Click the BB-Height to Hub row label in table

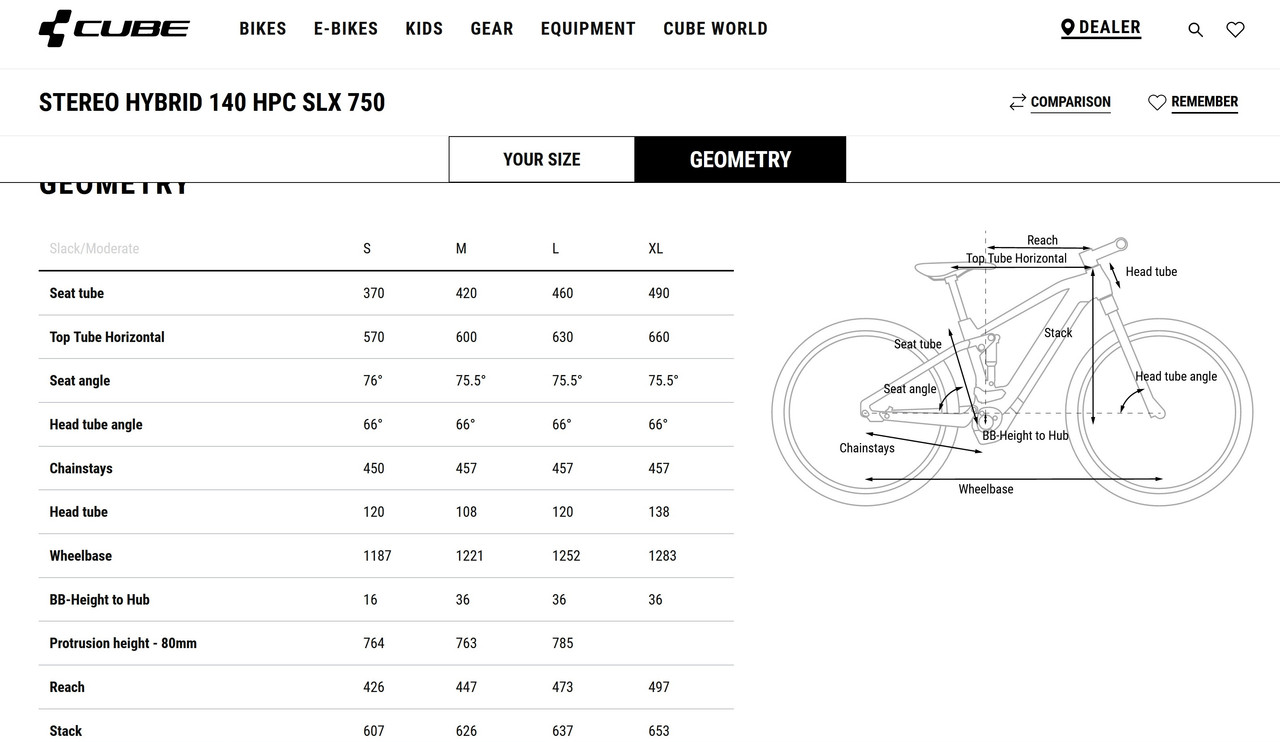pos(100,600)
